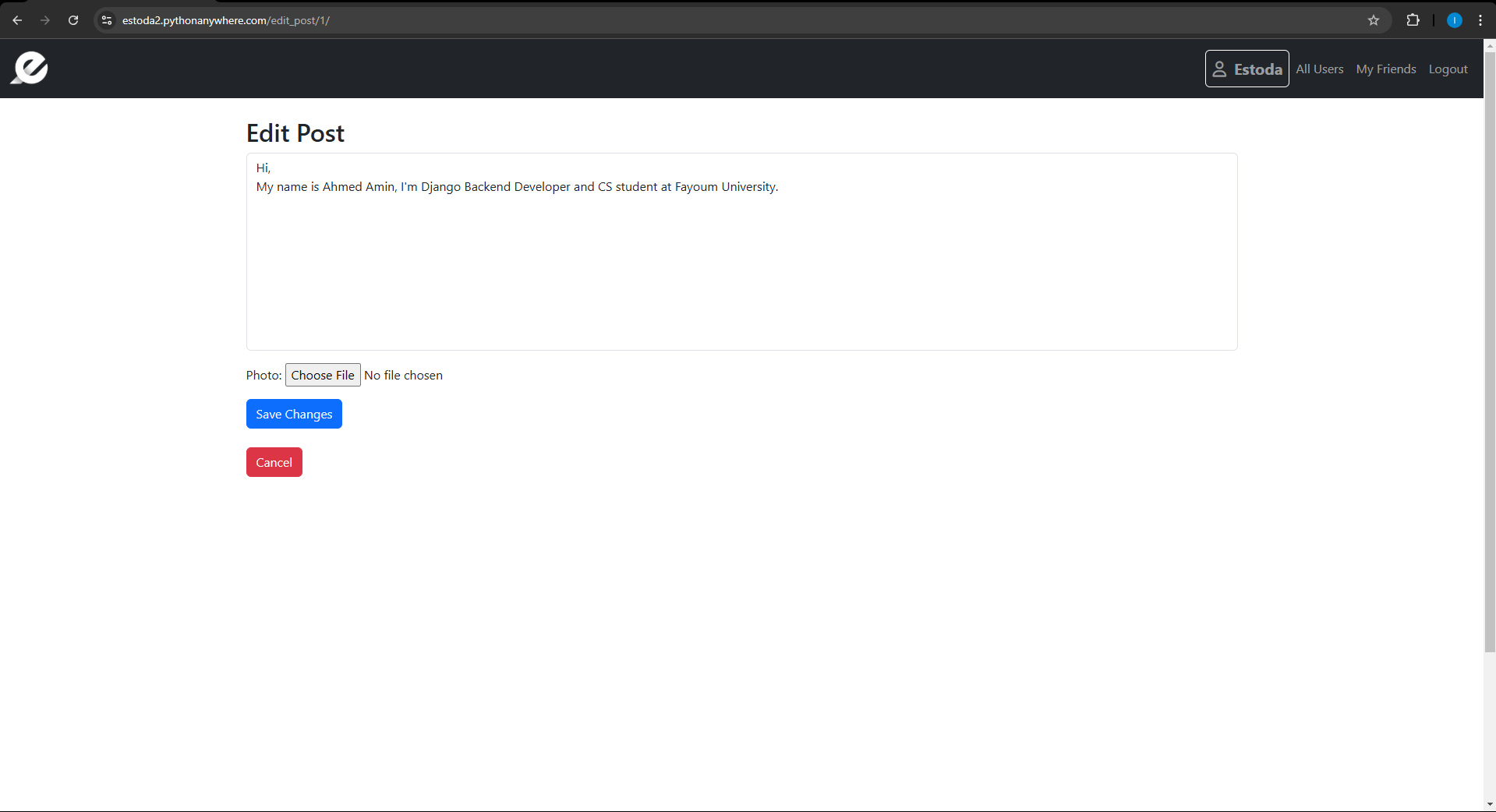Image resolution: width=1496 pixels, height=812 pixels.
Task: Go back using the browser back arrow
Action: [17, 20]
